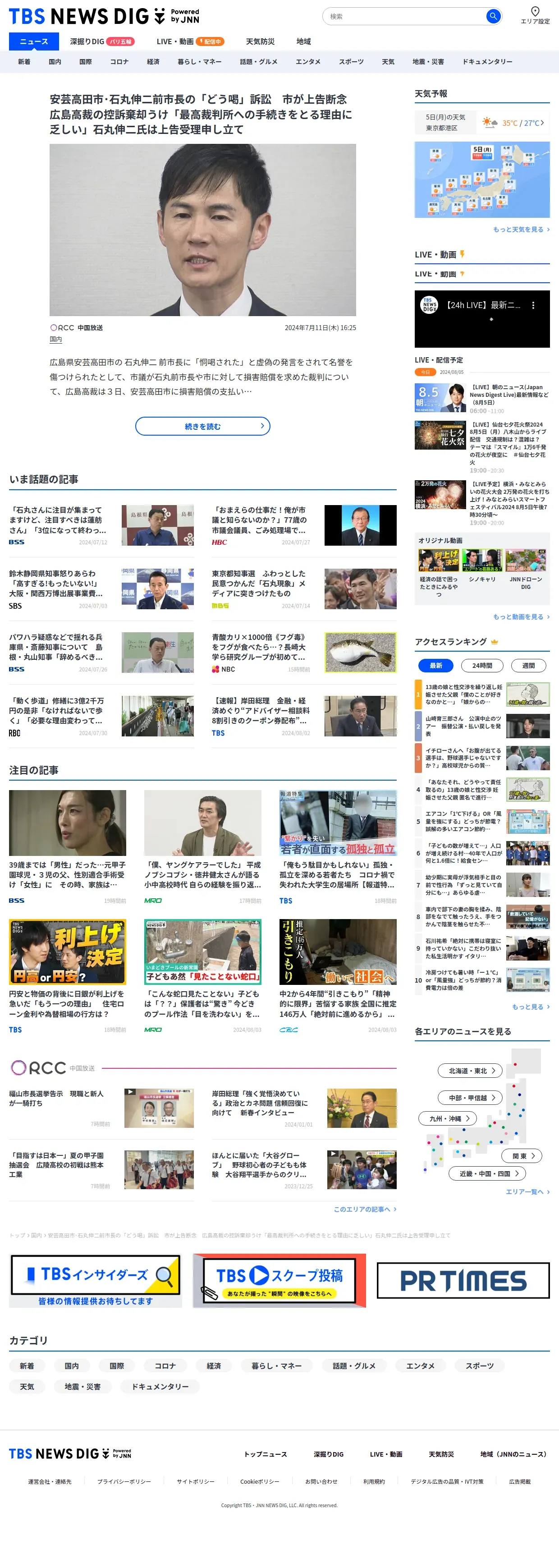Open 経済の話で困ったときにみるやつ video thumbnail

point(439,560)
